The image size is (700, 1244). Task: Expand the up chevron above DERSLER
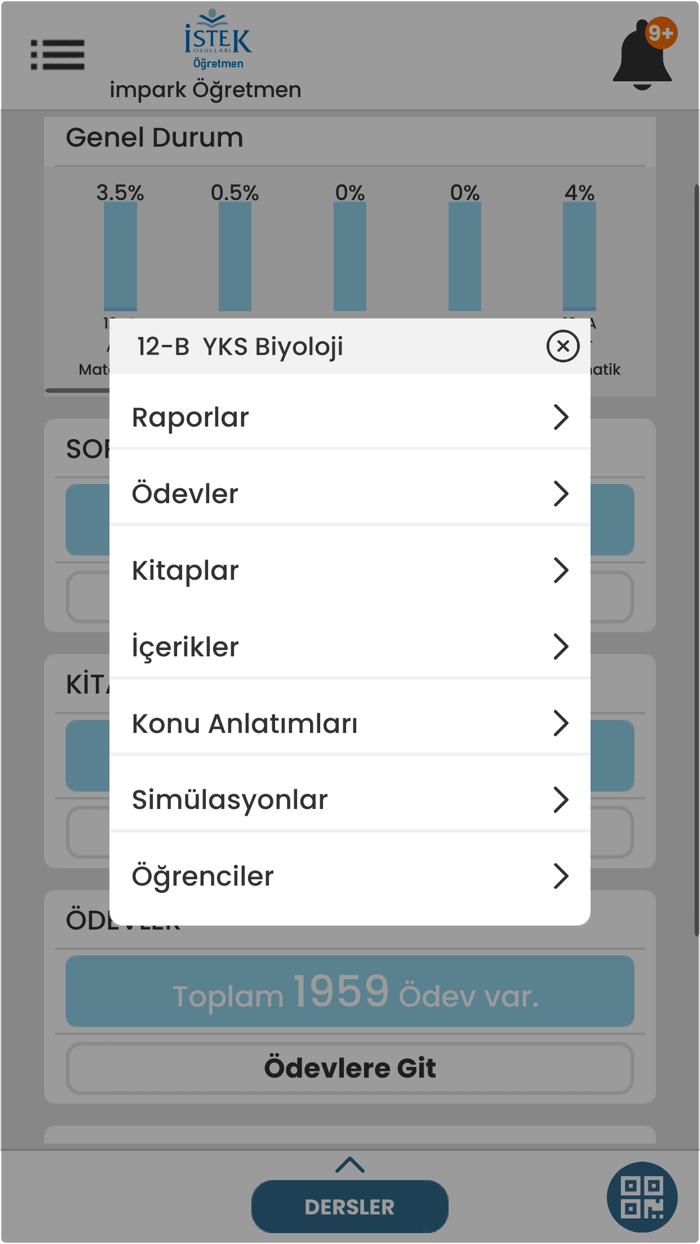coord(349,1164)
